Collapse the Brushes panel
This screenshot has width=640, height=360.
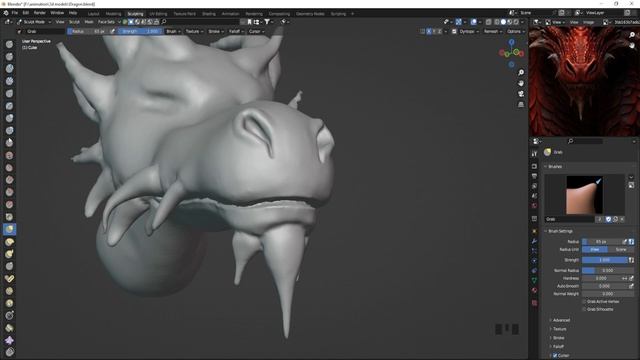coord(554,167)
